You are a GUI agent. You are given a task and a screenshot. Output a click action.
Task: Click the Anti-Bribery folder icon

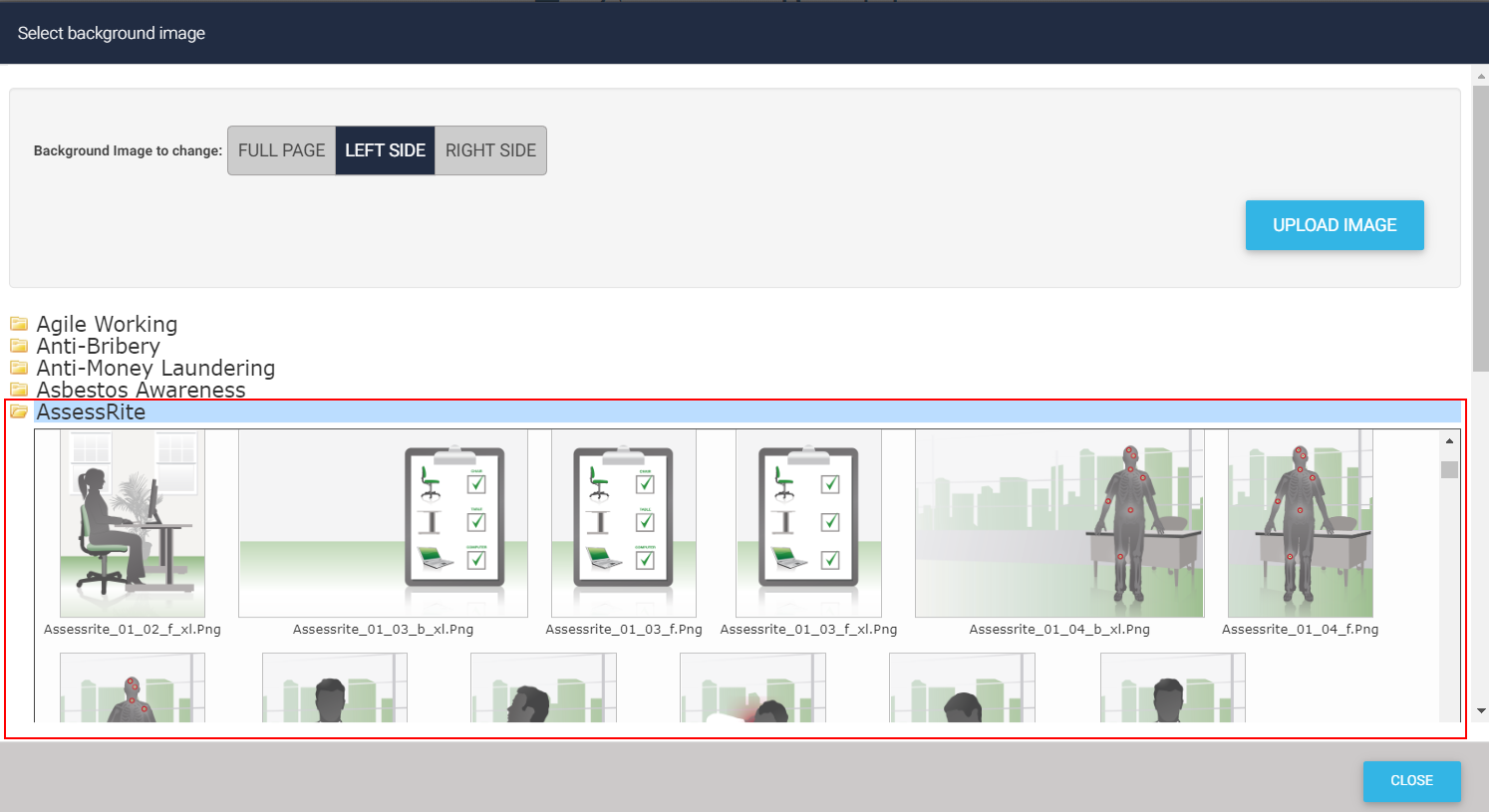click(x=19, y=346)
